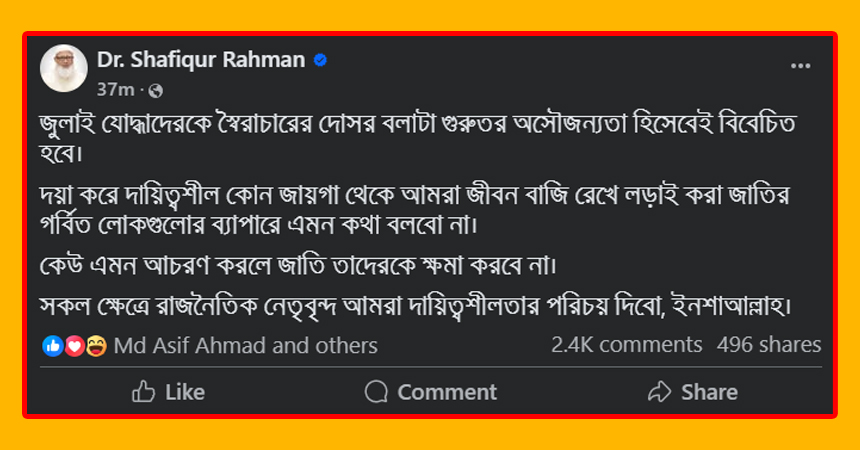Click the speech bubble icon beside Comment
The height and width of the screenshot is (450, 860).
[377, 391]
